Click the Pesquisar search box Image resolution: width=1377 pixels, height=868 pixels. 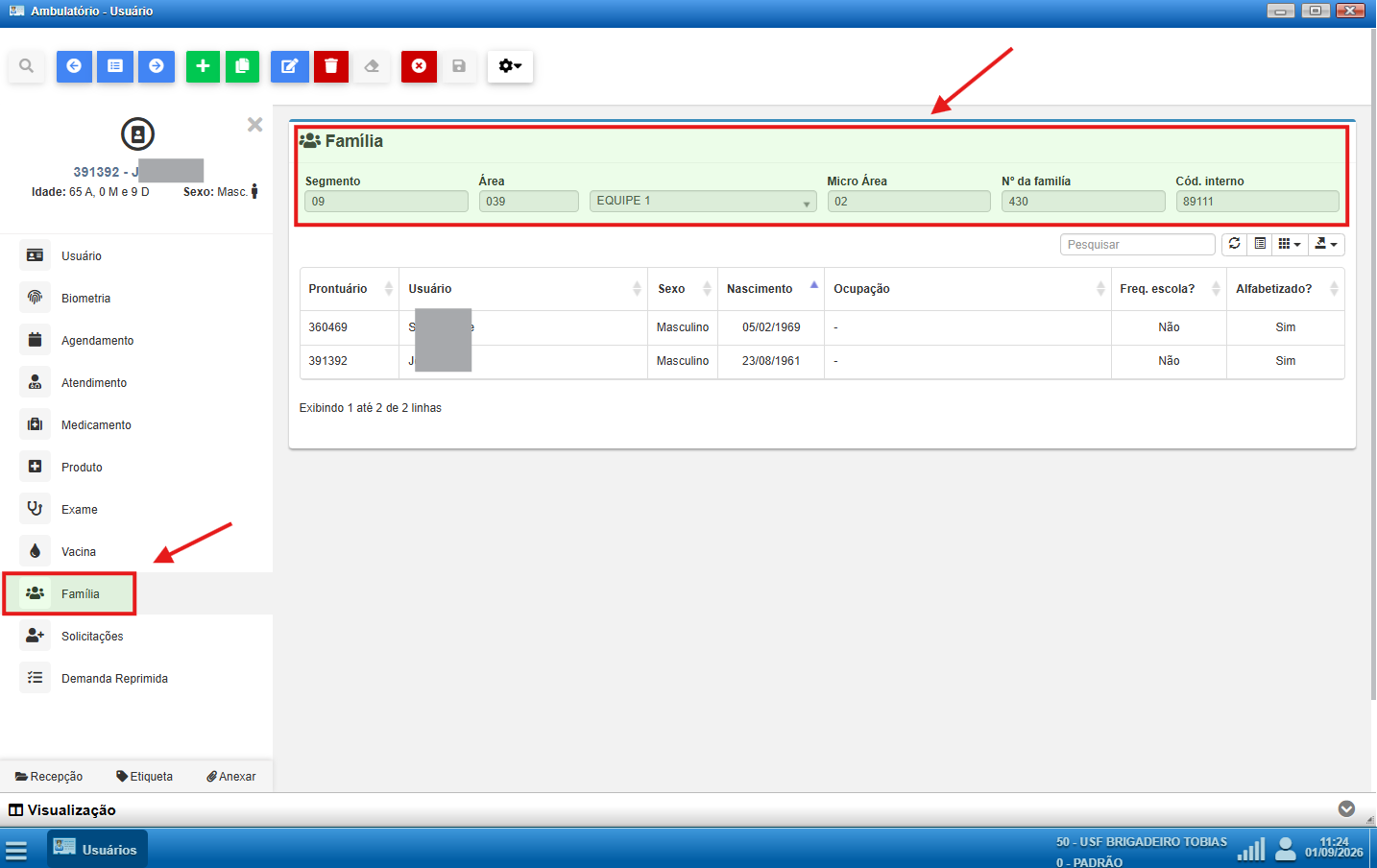(1138, 245)
